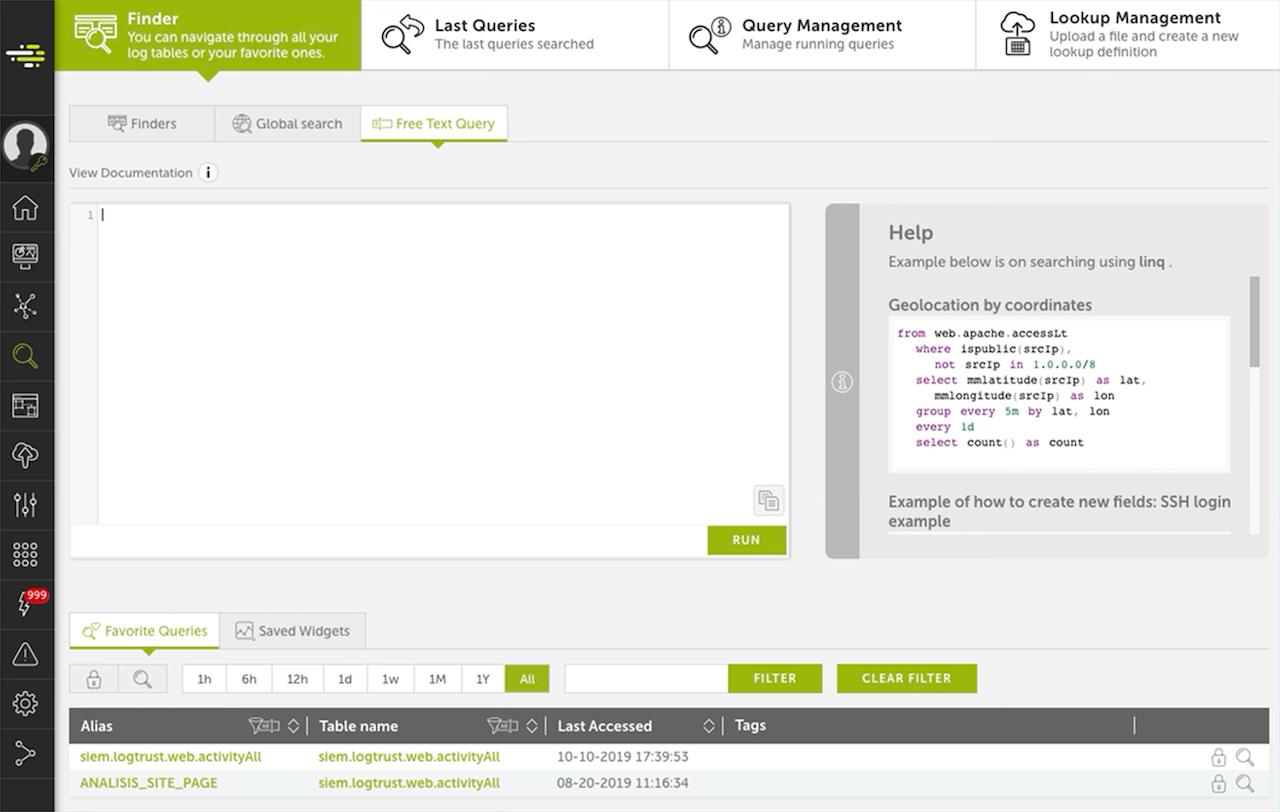
Task: Switch to the Global search tab
Action: pos(287,123)
